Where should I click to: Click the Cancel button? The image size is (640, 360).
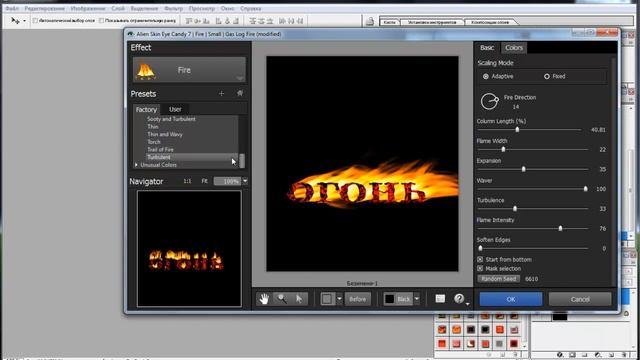pyautogui.click(x=580, y=299)
